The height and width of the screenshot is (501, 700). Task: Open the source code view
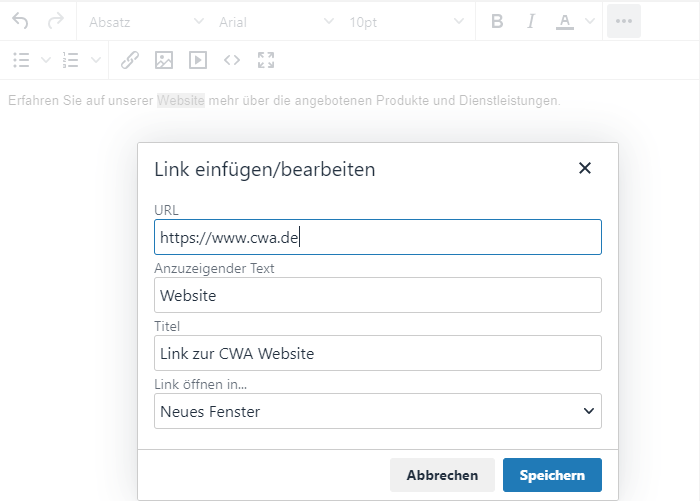pos(232,60)
